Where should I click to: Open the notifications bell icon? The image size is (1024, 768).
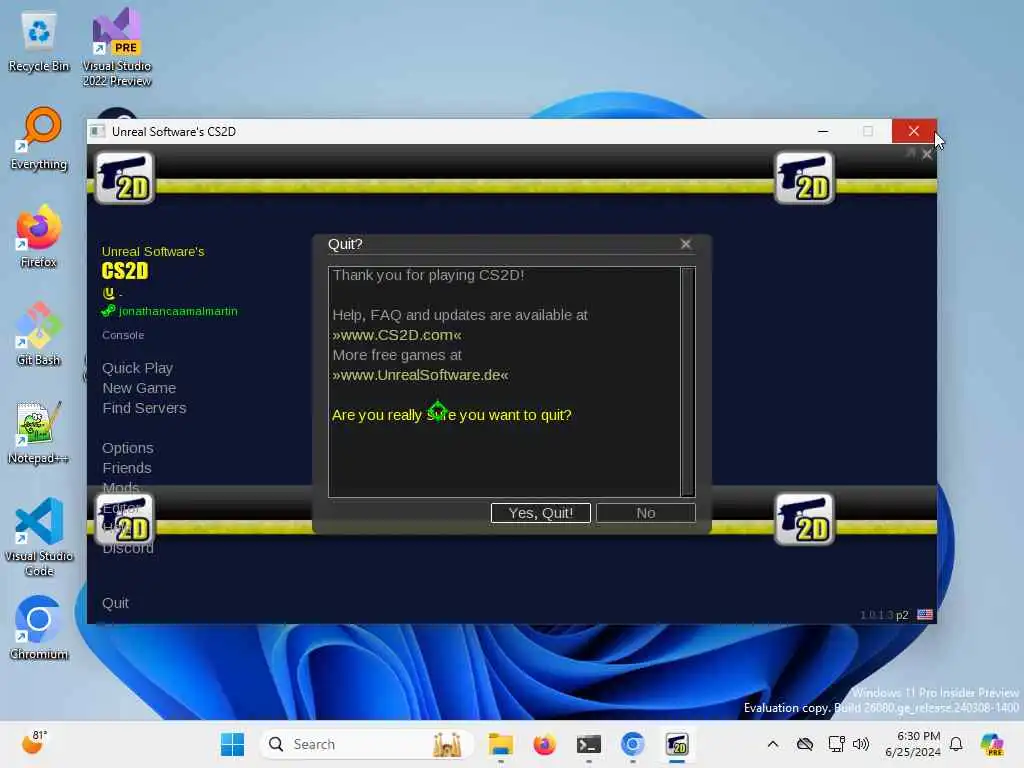point(956,744)
